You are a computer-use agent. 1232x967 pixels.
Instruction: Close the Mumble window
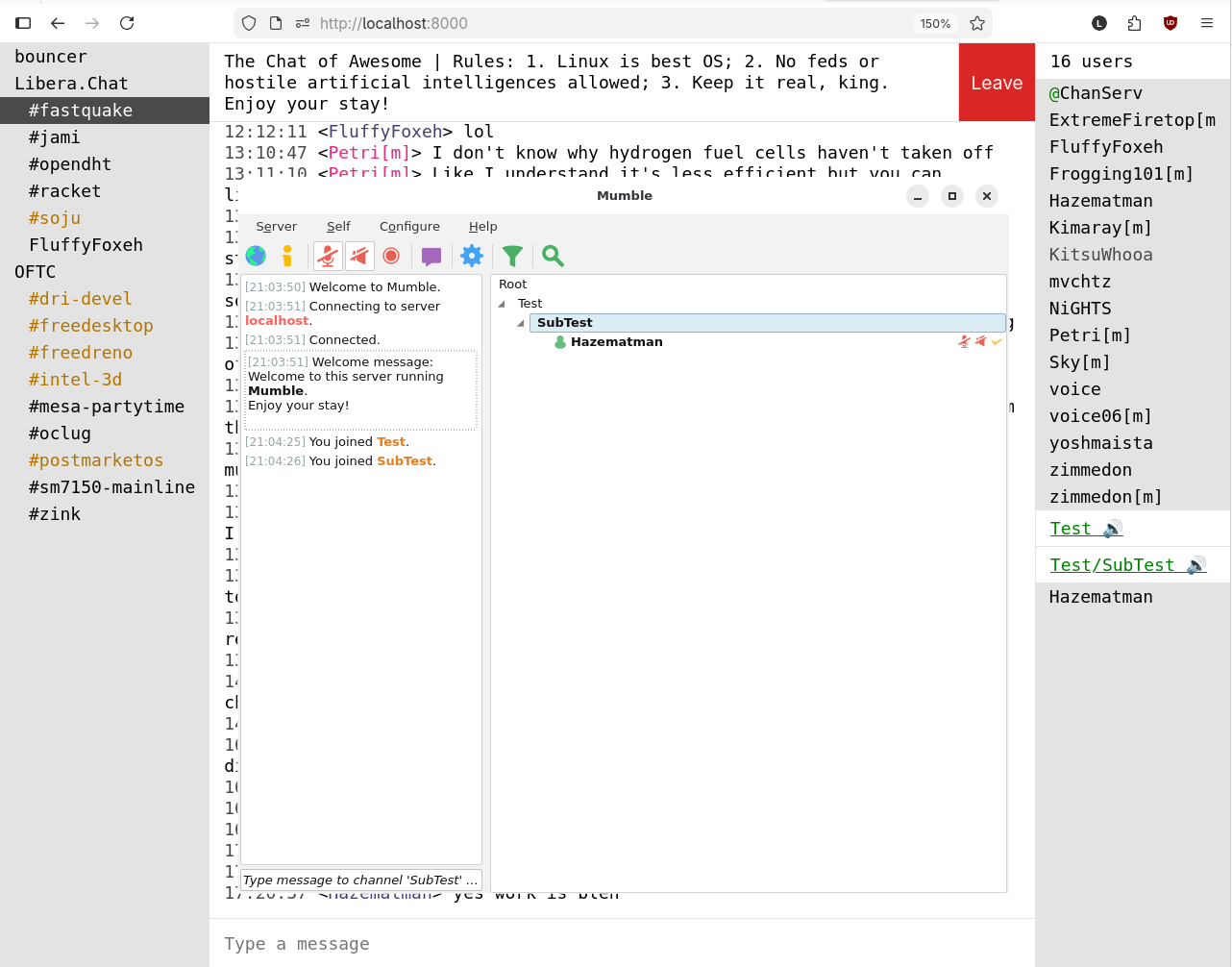coord(987,196)
